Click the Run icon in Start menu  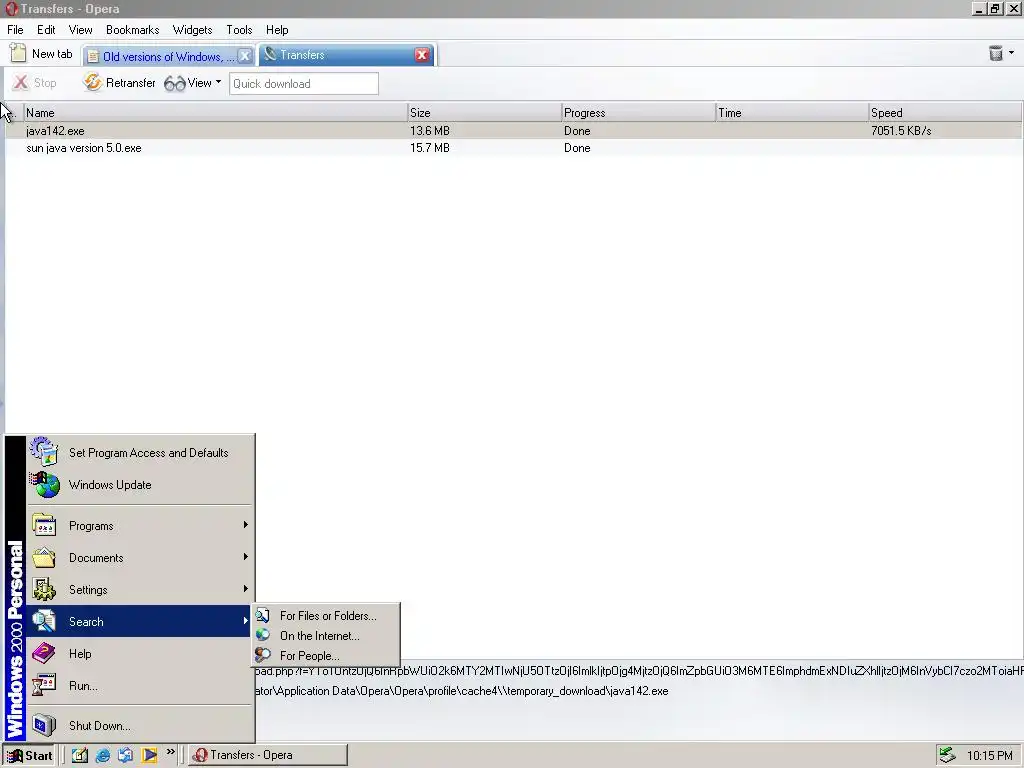[x=44, y=685]
